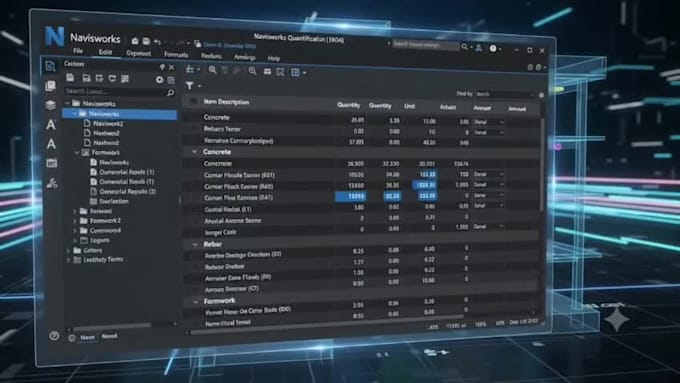The width and height of the screenshot is (680, 383).
Task: Click the refresh arrow icon in the catalog toolbar
Action: click(112, 79)
